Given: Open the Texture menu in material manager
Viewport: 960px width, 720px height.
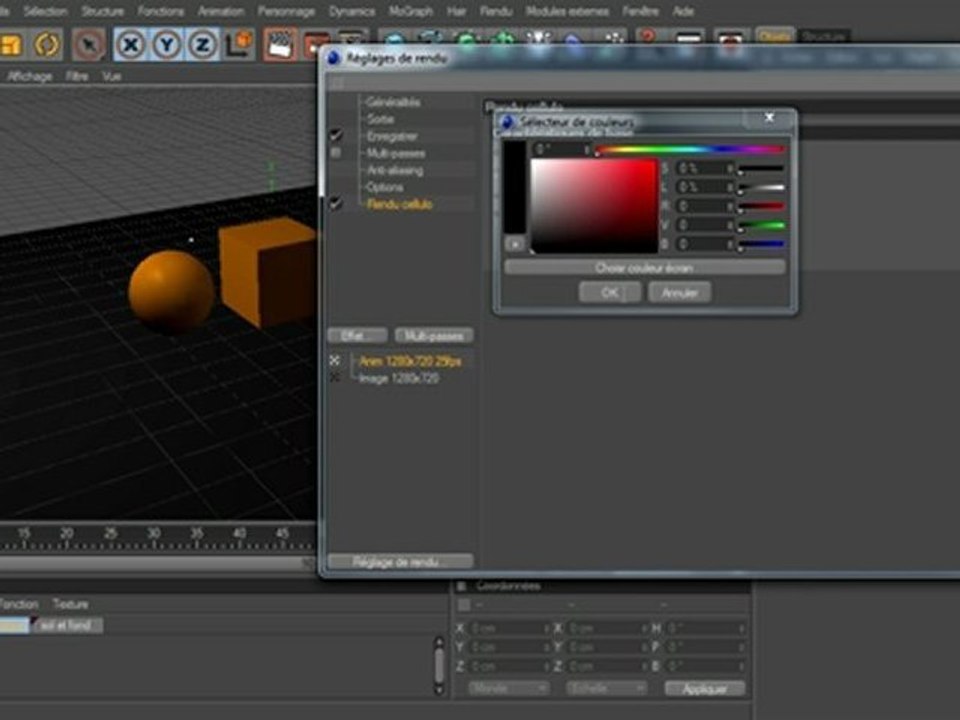Looking at the screenshot, I should click(70, 604).
